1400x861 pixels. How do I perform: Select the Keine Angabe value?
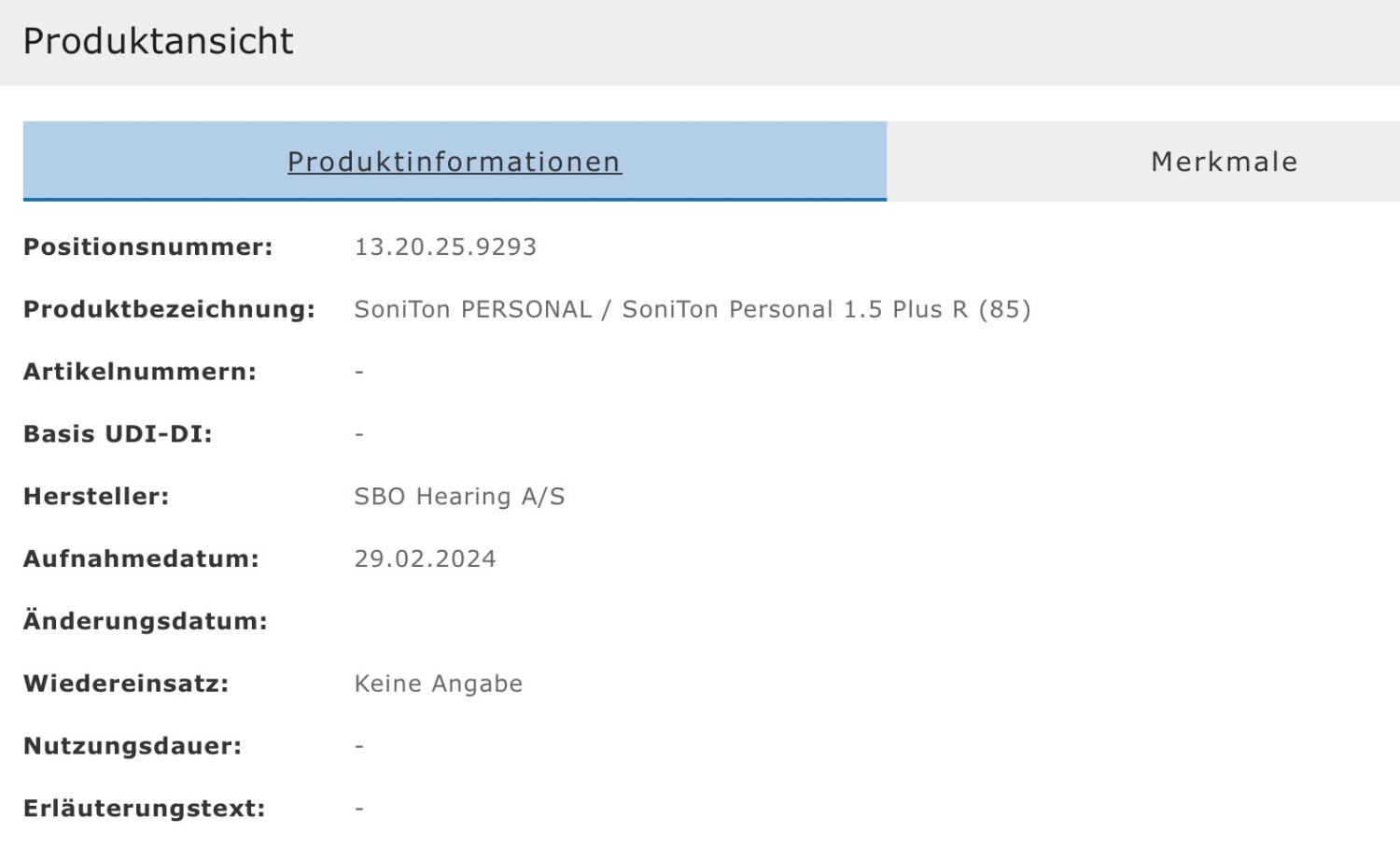click(x=438, y=684)
